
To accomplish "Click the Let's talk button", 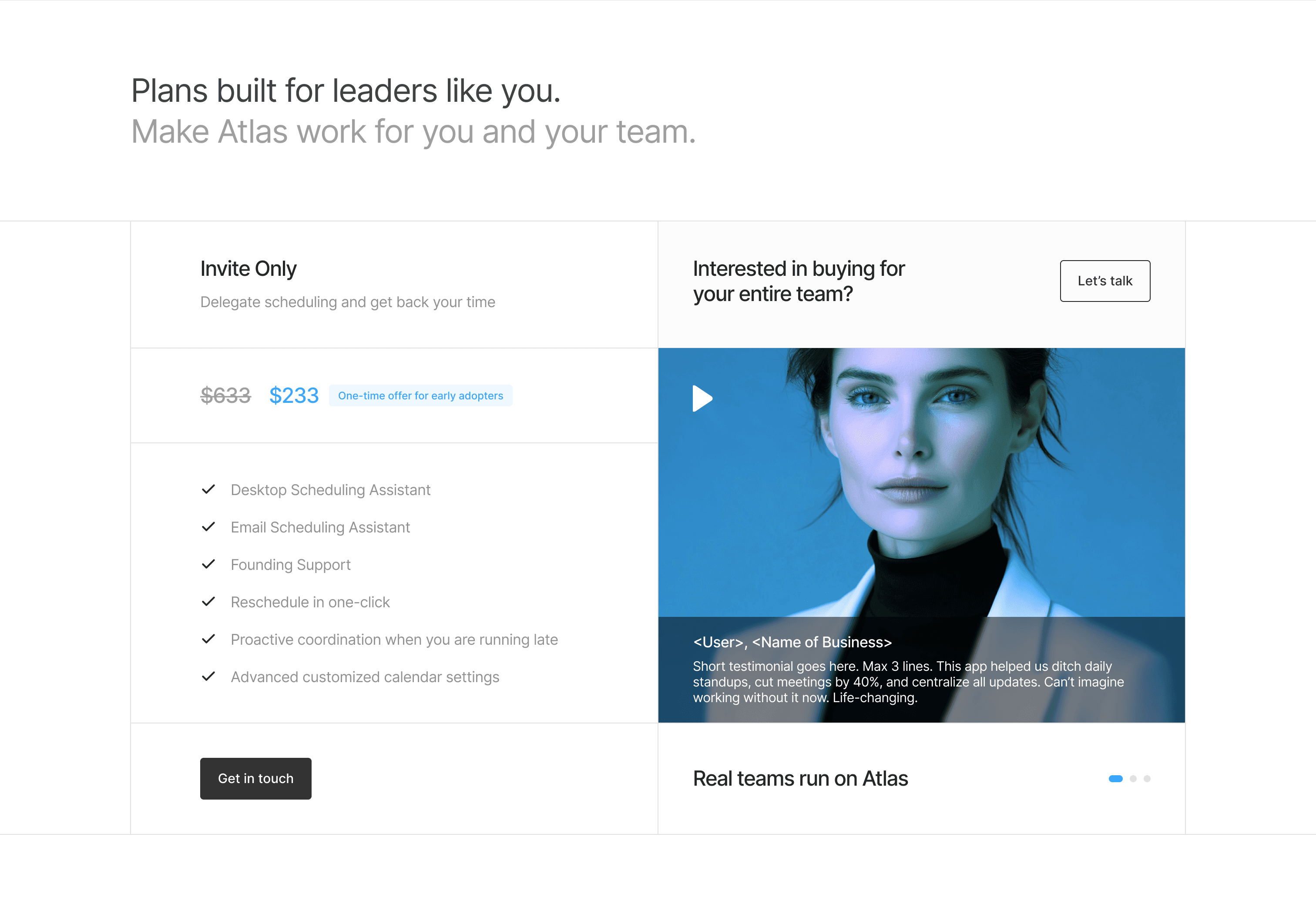I will click(x=1104, y=281).
